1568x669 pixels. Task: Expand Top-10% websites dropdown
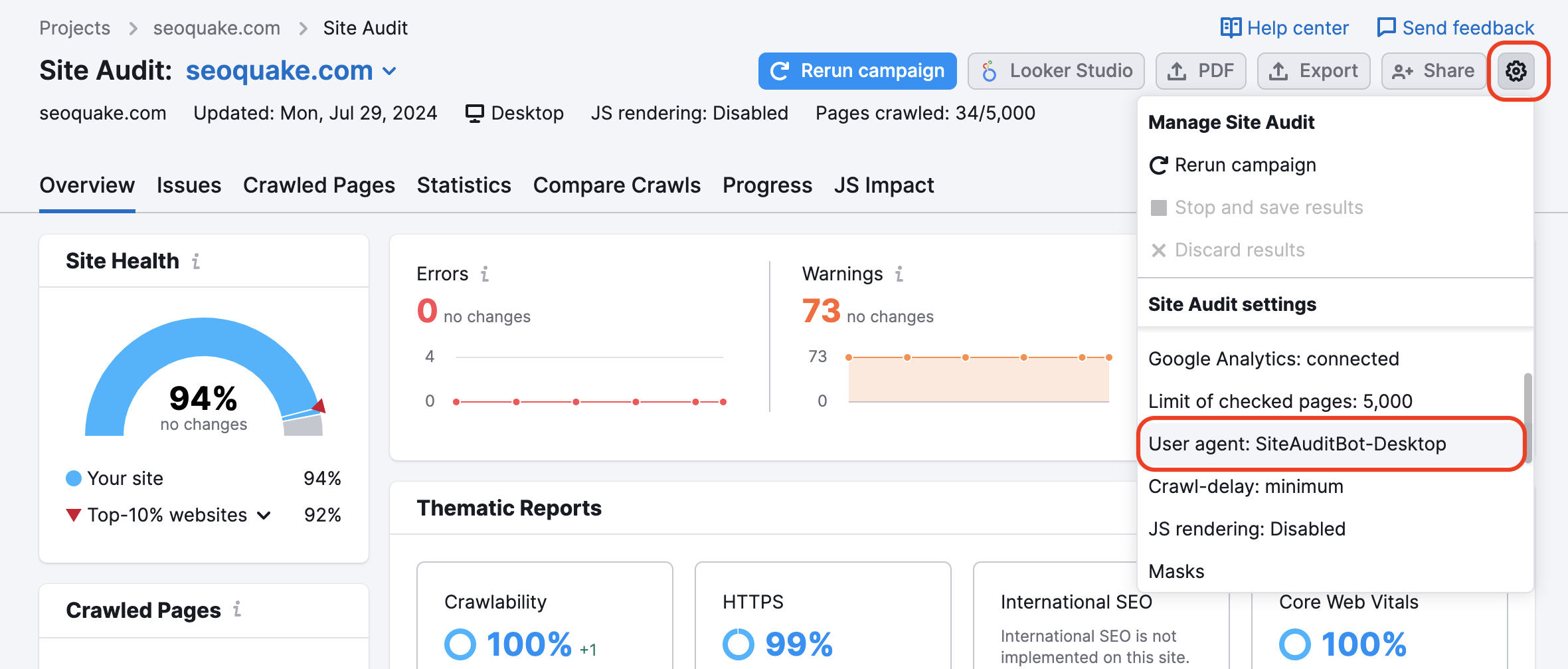tap(264, 516)
